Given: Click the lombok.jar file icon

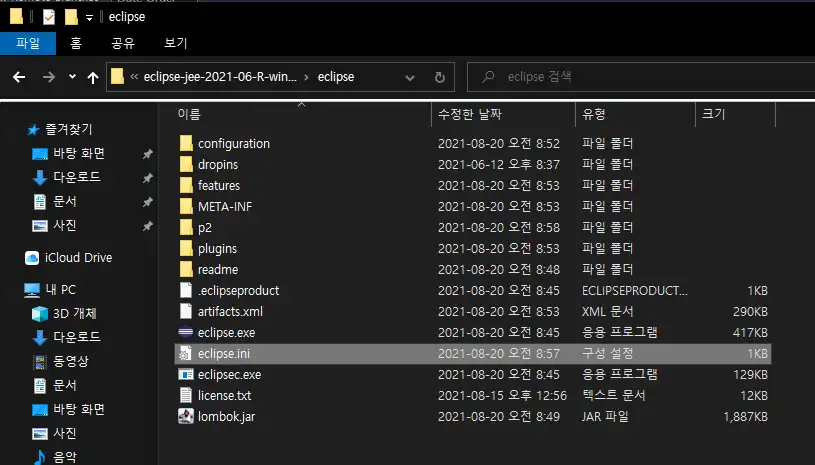Looking at the screenshot, I should coord(186,416).
